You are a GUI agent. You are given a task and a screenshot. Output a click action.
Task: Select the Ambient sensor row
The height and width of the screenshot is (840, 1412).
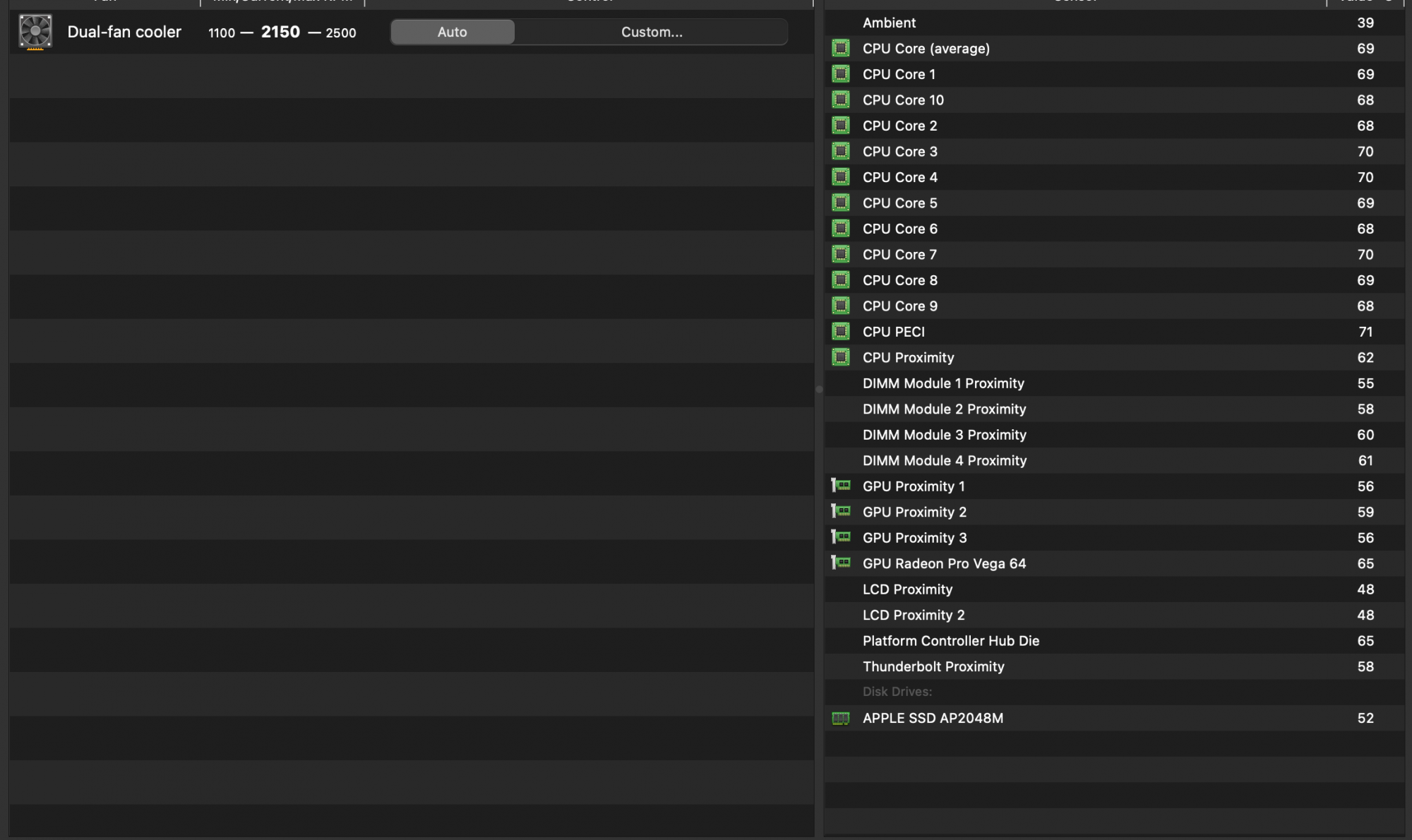[x=889, y=23]
